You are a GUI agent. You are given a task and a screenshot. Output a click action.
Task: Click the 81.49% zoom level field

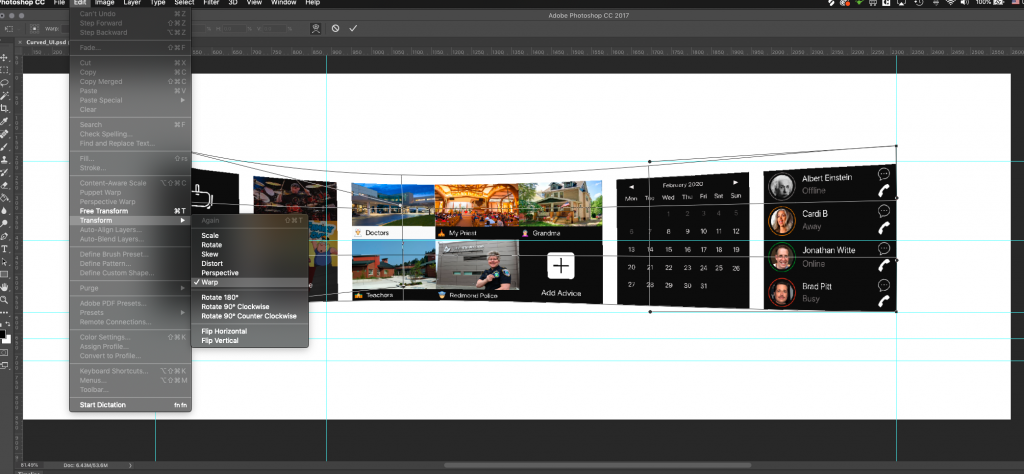coord(30,466)
